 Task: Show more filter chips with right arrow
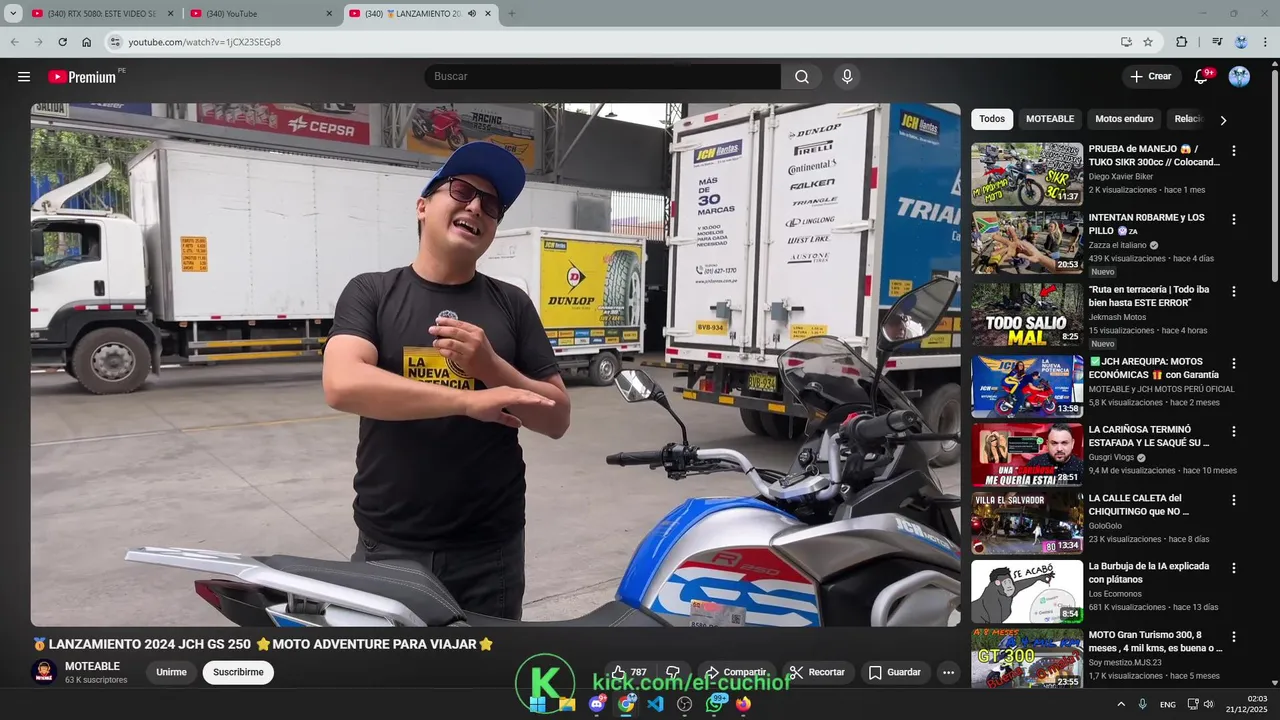tap(1222, 120)
